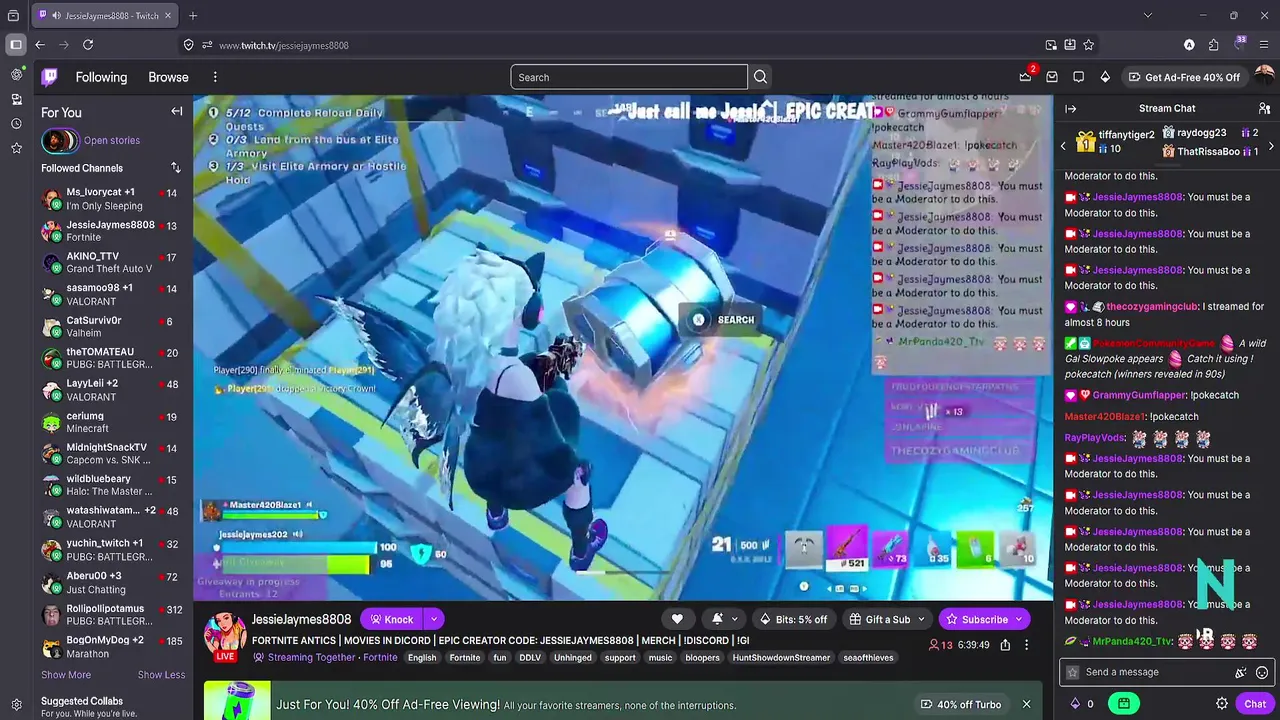Open Open stories link in sidebar
The width and height of the screenshot is (1280, 720).
[112, 141]
